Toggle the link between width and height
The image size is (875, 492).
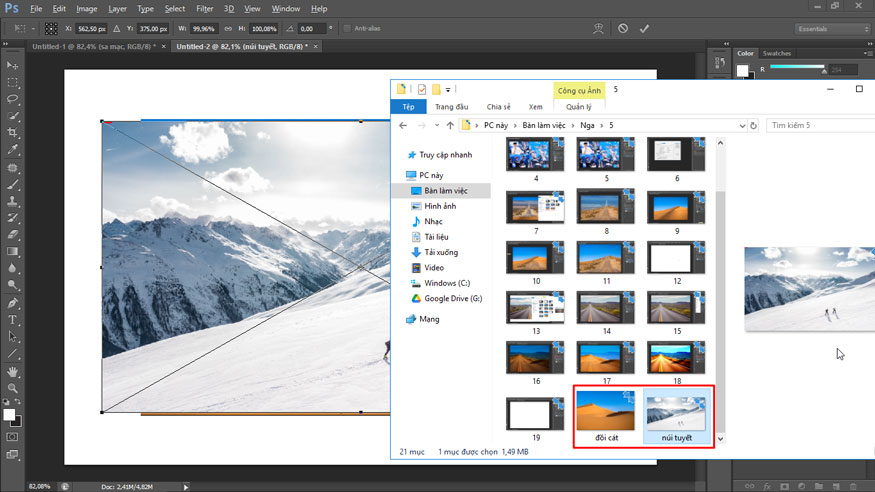point(229,29)
